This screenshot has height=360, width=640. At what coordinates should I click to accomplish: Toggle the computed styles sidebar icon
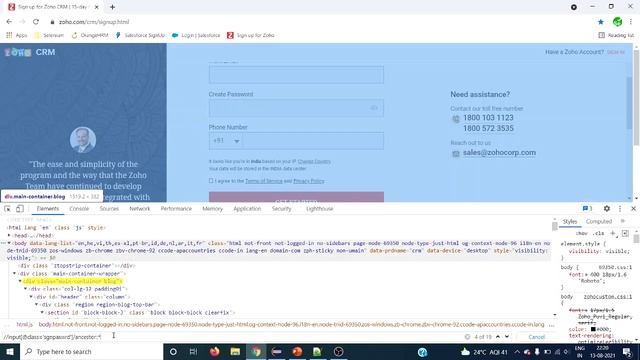[x=625, y=233]
